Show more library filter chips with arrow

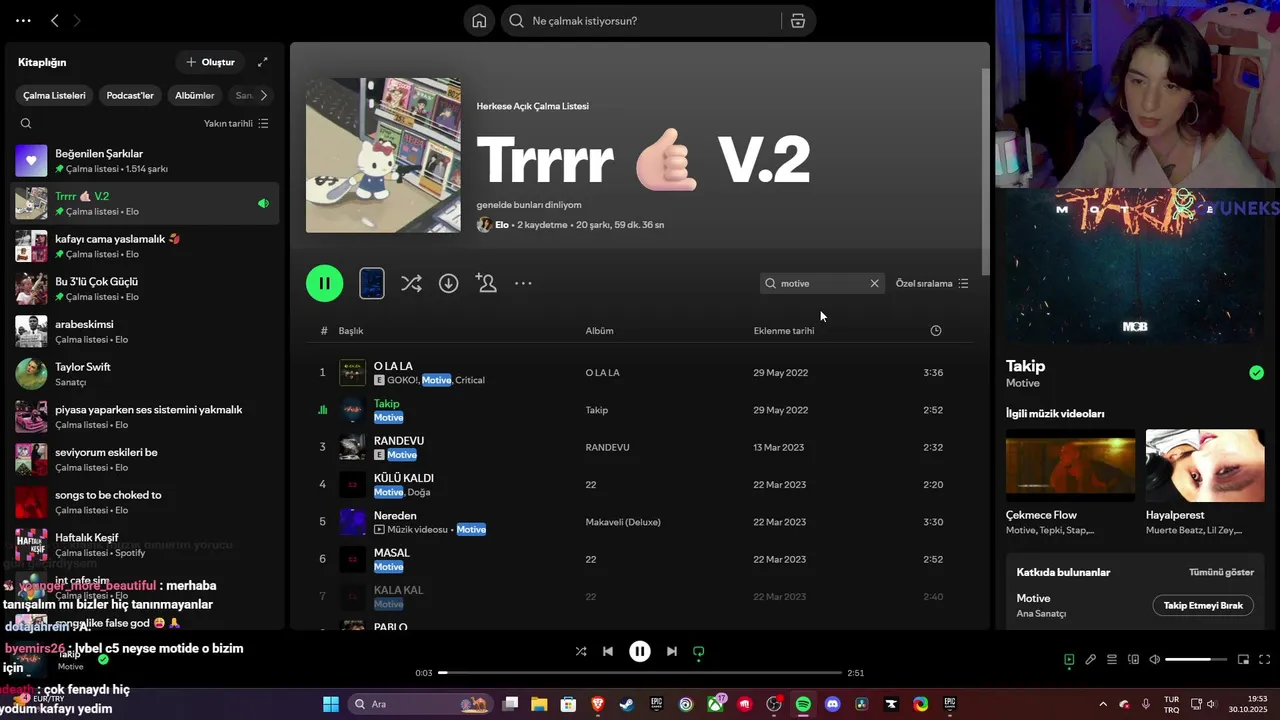coord(263,95)
